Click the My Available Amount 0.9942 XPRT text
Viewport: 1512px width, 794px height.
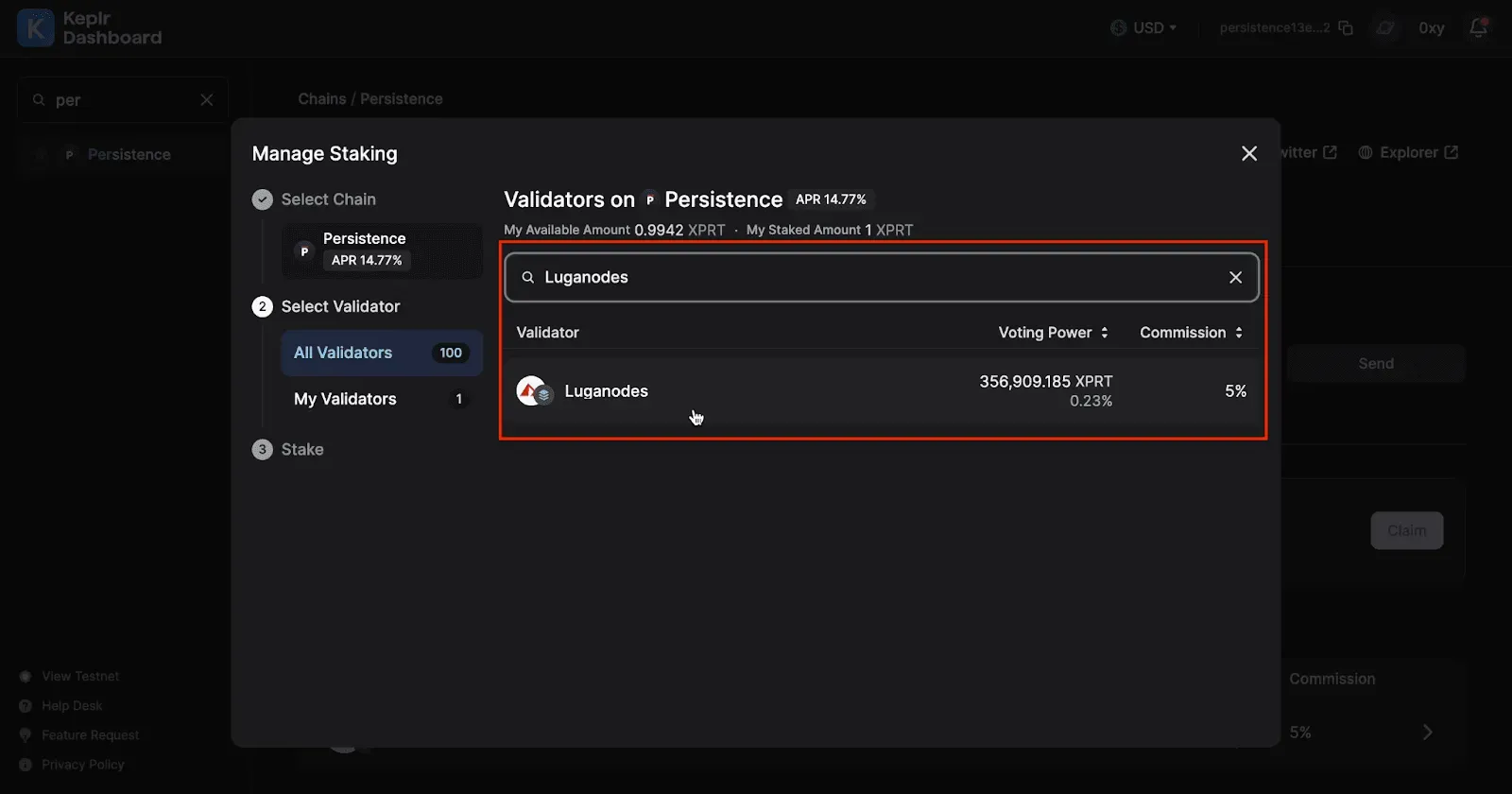[x=614, y=230]
